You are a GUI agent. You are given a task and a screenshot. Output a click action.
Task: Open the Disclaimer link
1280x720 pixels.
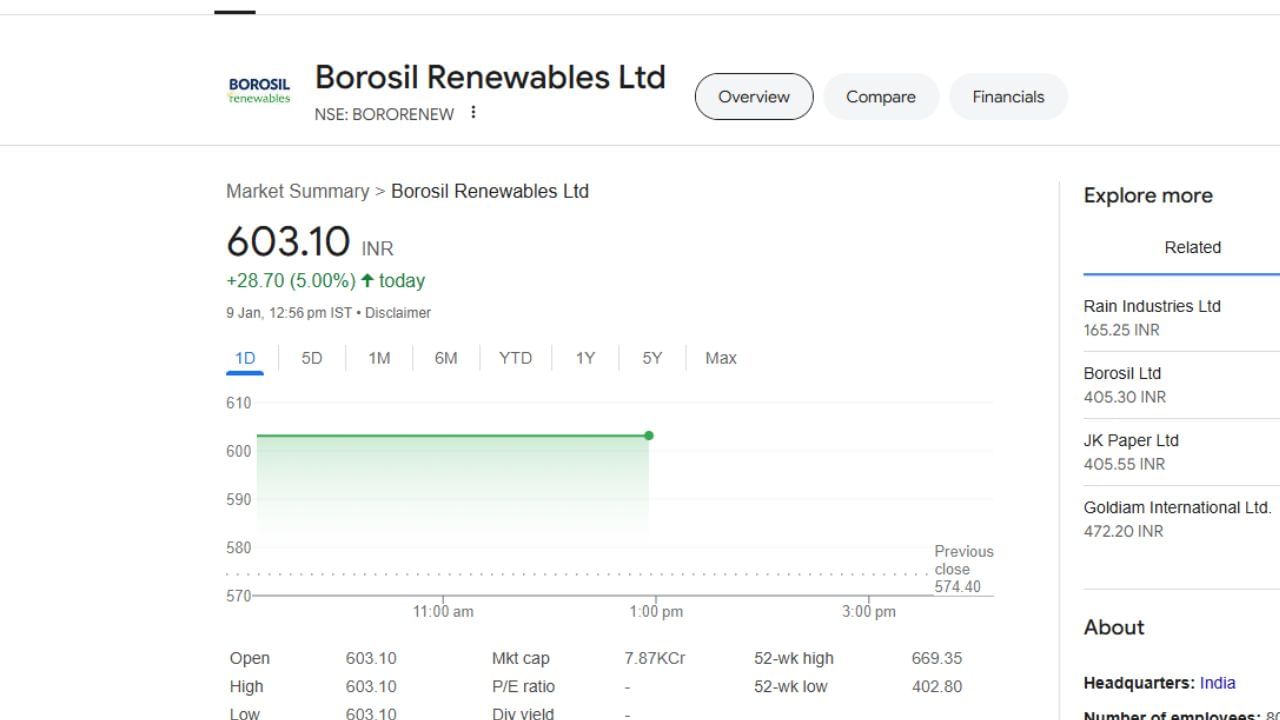(398, 313)
